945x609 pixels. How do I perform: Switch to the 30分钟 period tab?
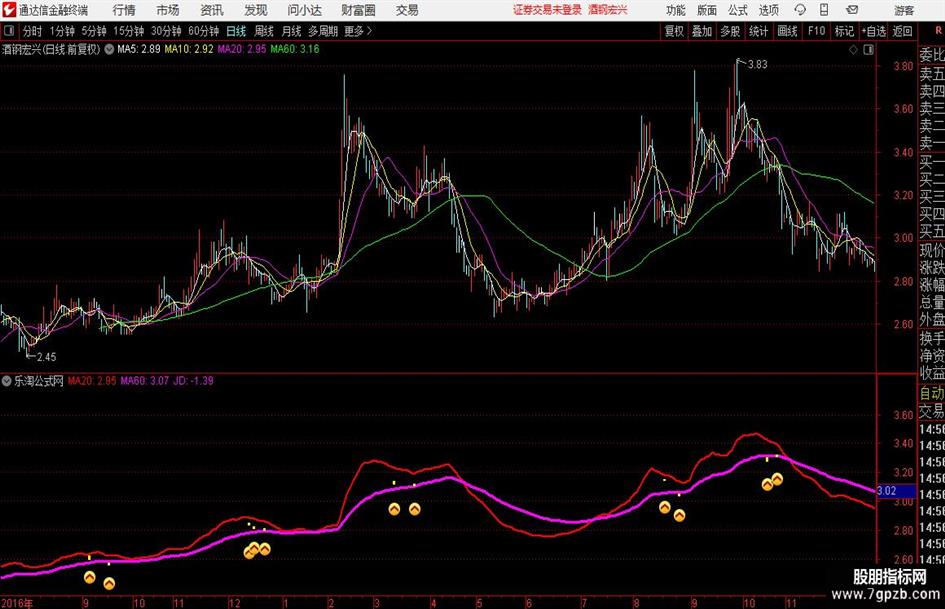[x=166, y=31]
